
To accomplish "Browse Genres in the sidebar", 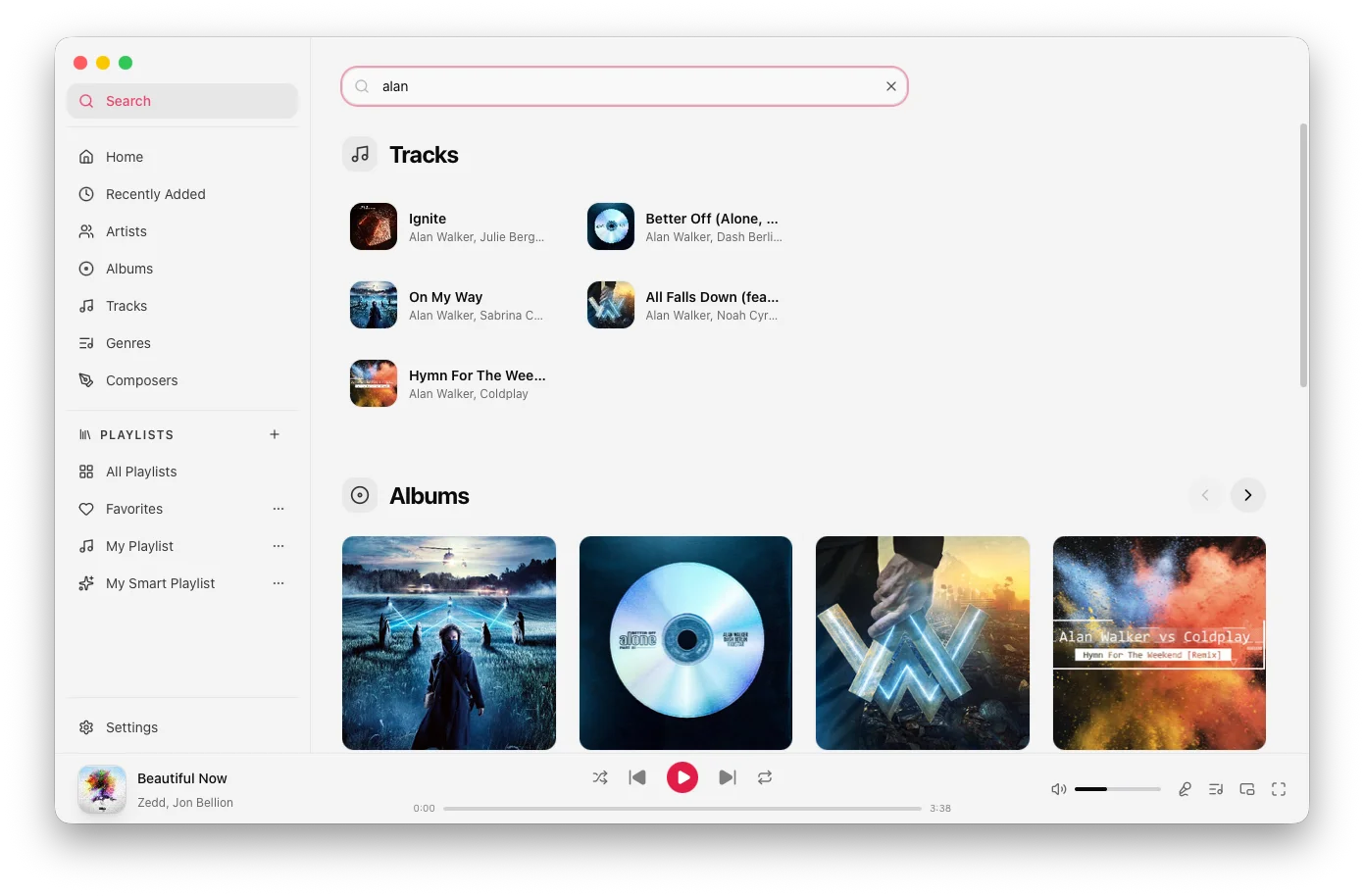I will click(x=182, y=343).
